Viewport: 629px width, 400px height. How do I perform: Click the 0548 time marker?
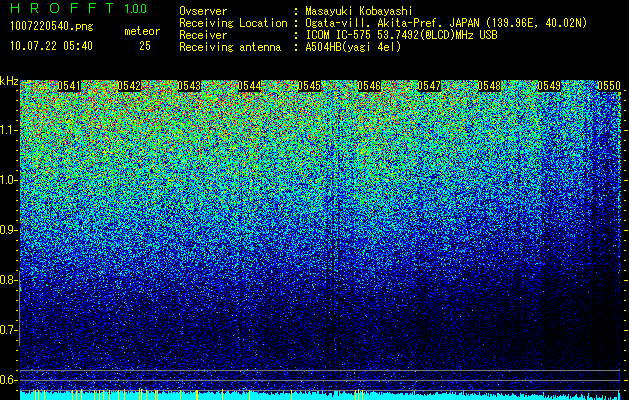pyautogui.click(x=489, y=86)
